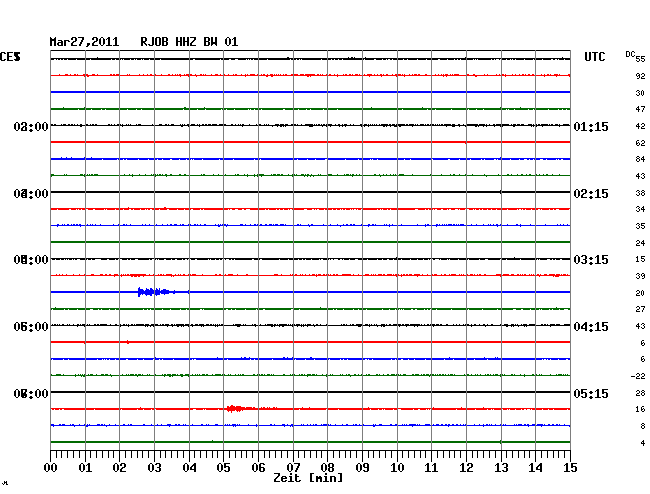Select the DC value '92'
This screenshot has height=494, width=650.
pos(640,76)
